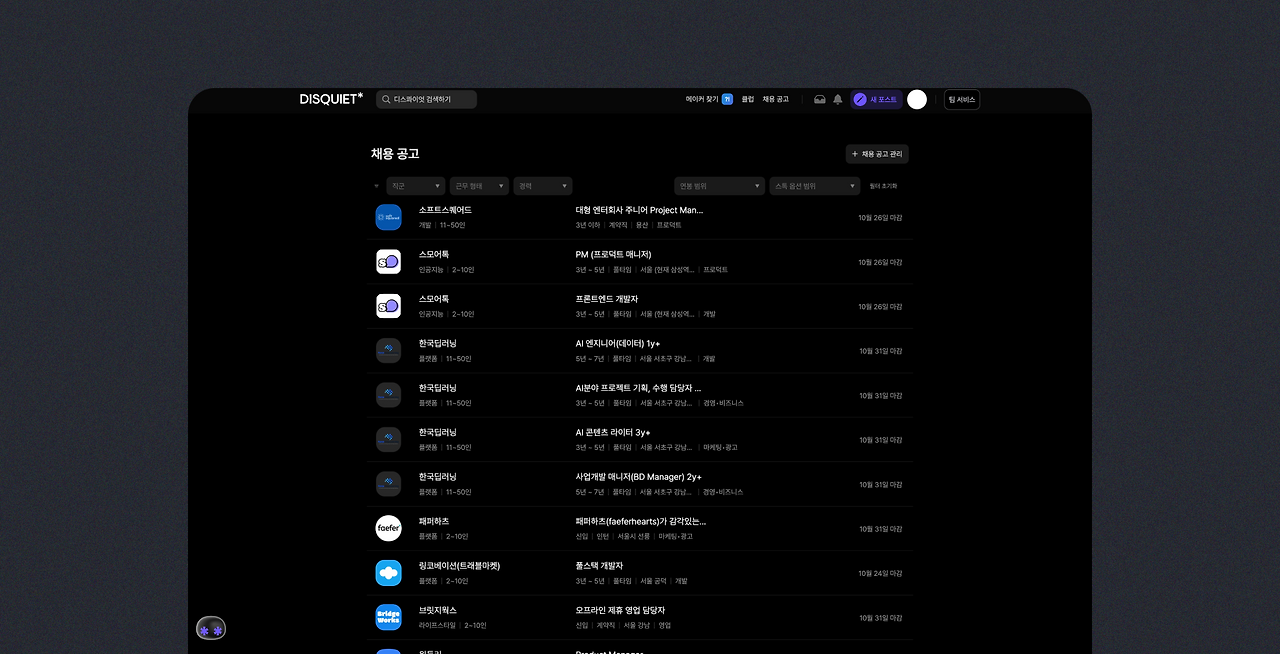Open the 연봉 범위 filter dropdown
This screenshot has height=654, width=1280.
click(719, 186)
